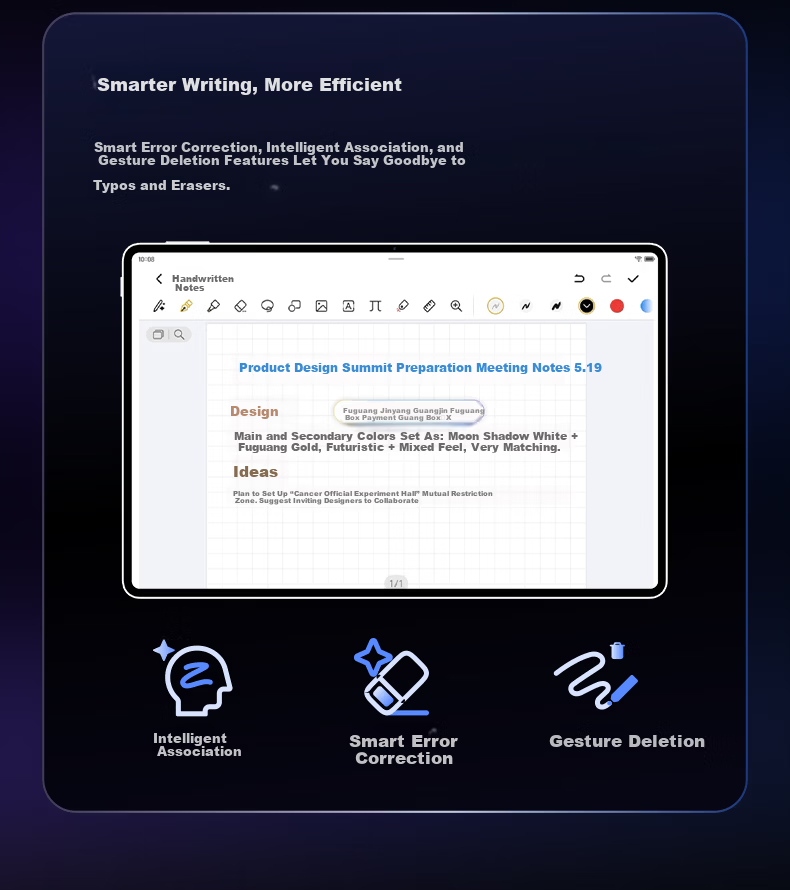790x890 pixels.
Task: Click the Product Design Summit title
Action: 421,367
